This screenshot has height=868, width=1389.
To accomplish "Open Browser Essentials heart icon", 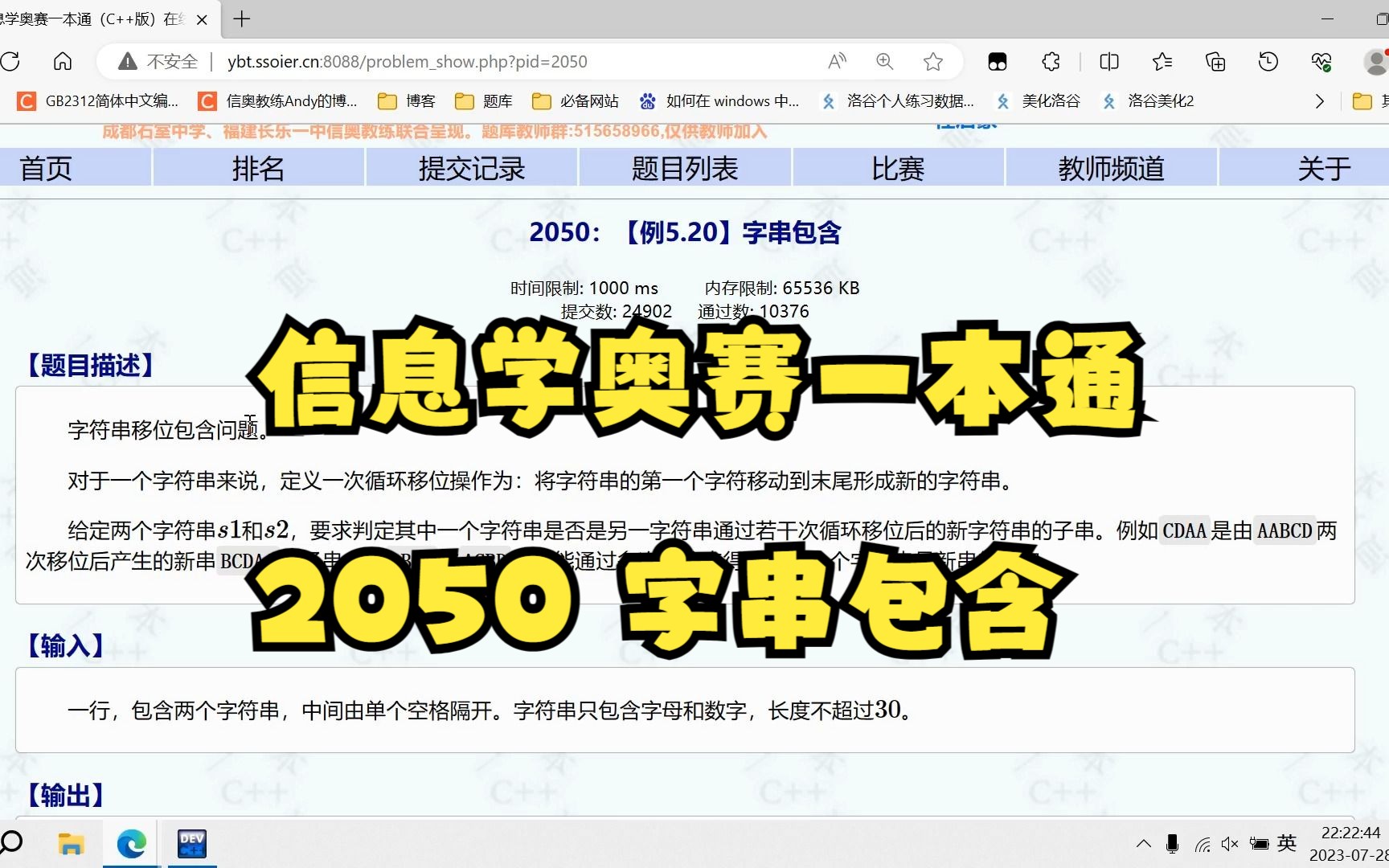I will pos(1321,61).
